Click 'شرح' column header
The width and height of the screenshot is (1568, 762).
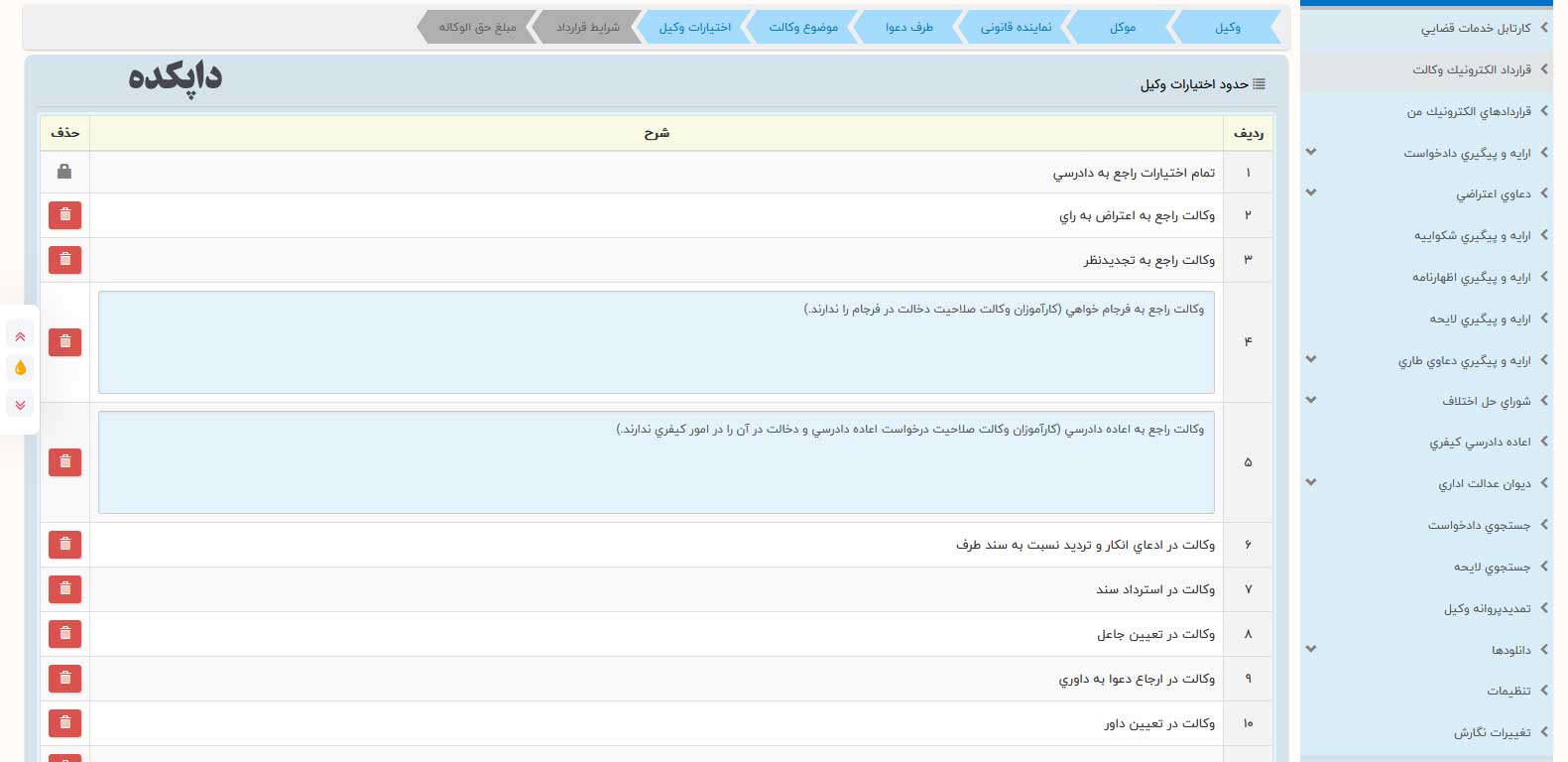(657, 133)
